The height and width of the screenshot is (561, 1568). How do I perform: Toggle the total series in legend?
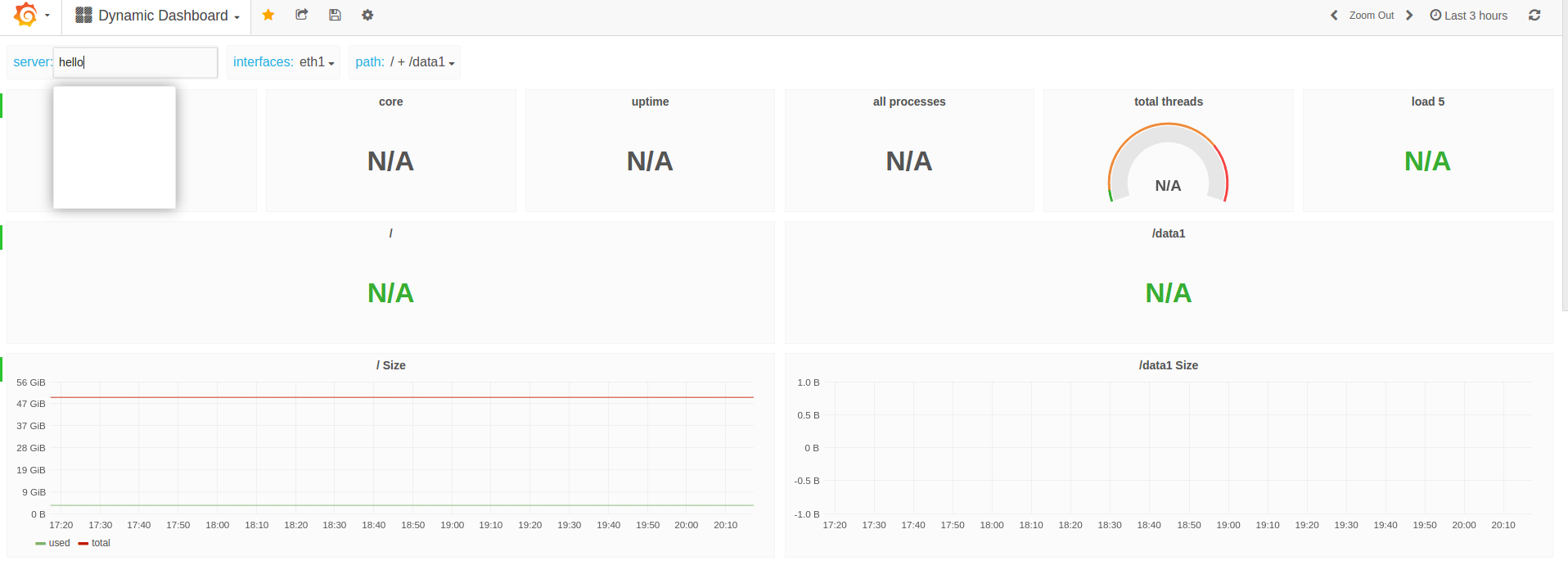click(x=94, y=543)
